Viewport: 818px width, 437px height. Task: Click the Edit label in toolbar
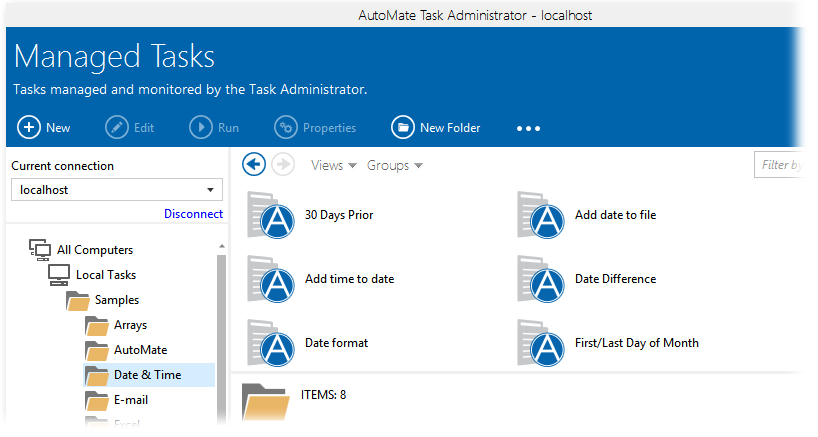[x=144, y=128]
